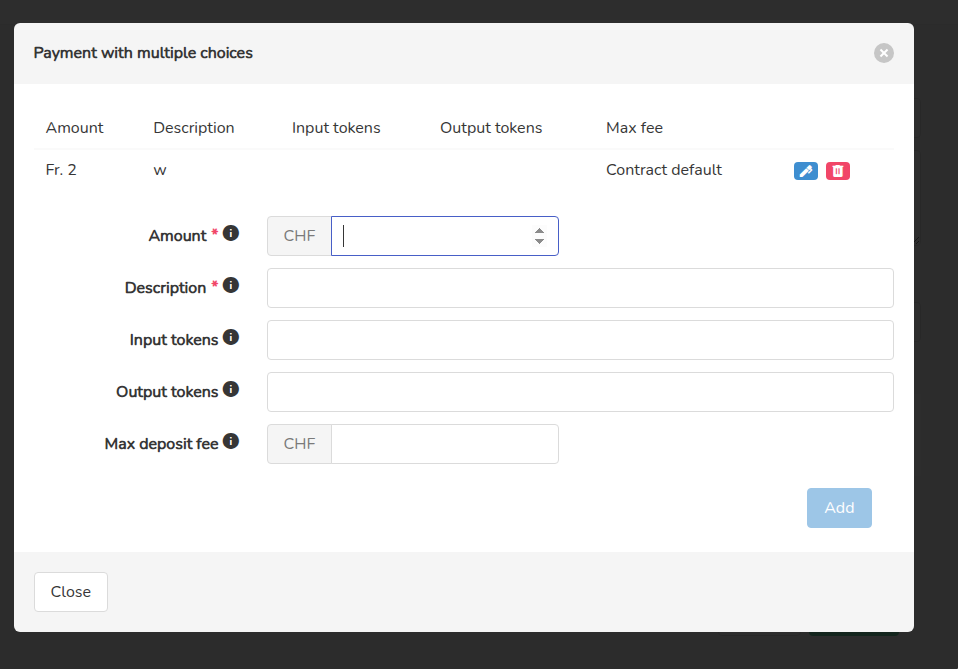Click the 'Description' column header

pos(194,128)
